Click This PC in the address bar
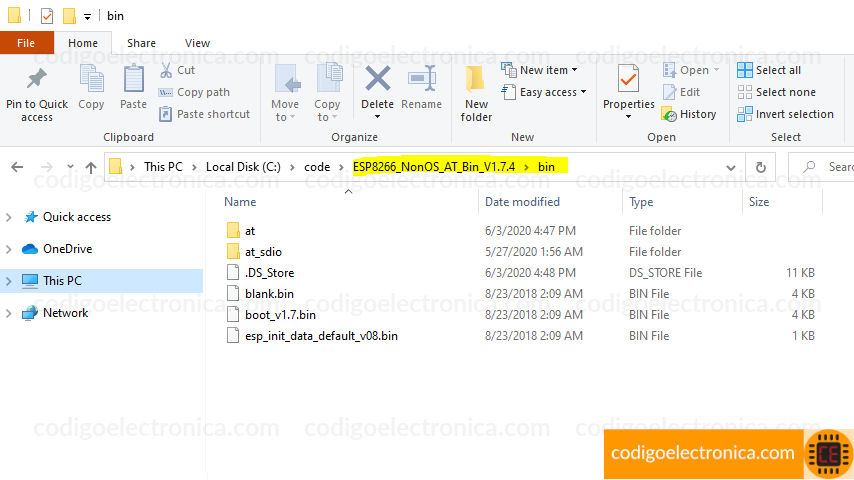854x480 pixels. point(163,167)
